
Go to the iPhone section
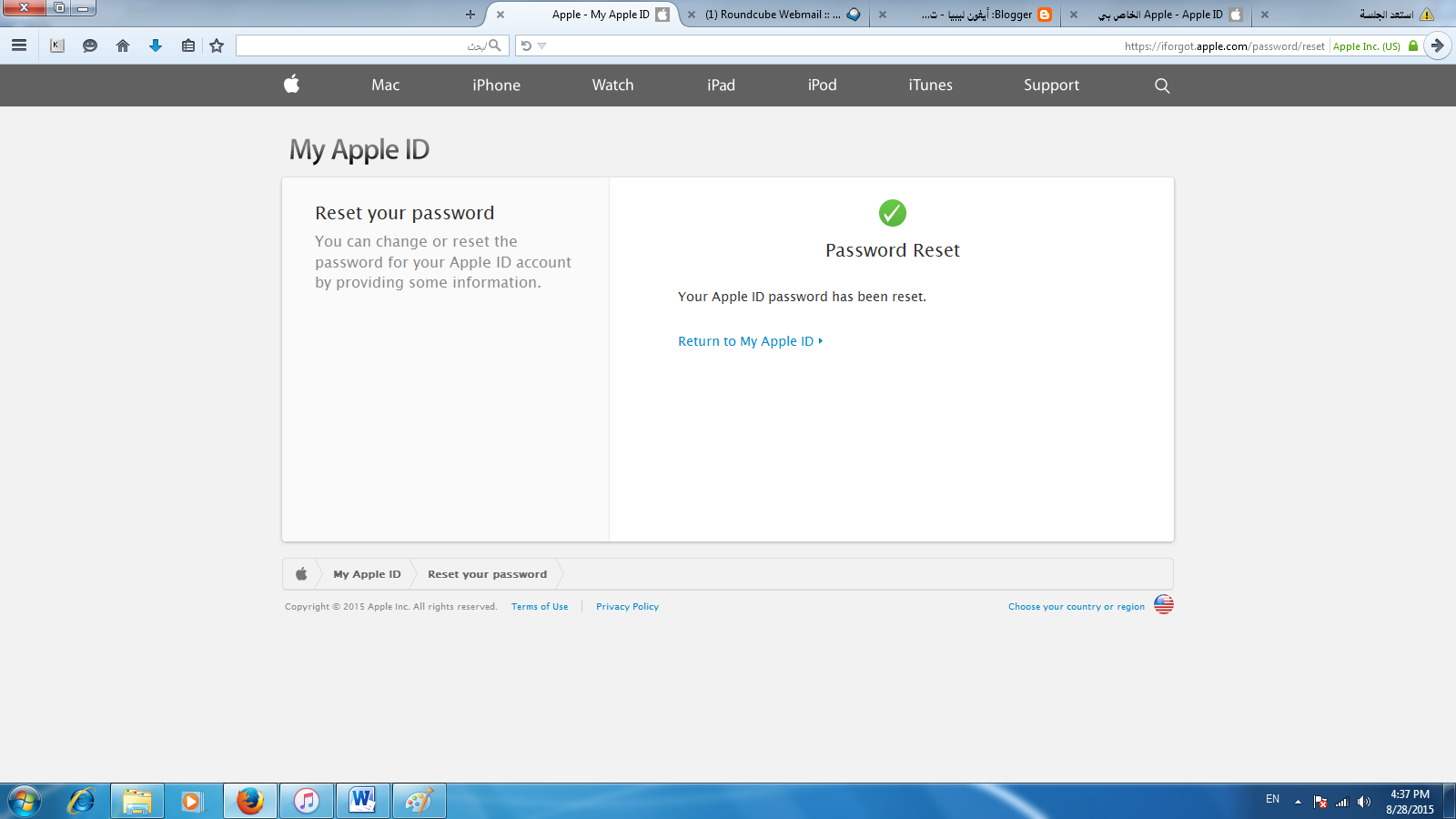tap(497, 85)
